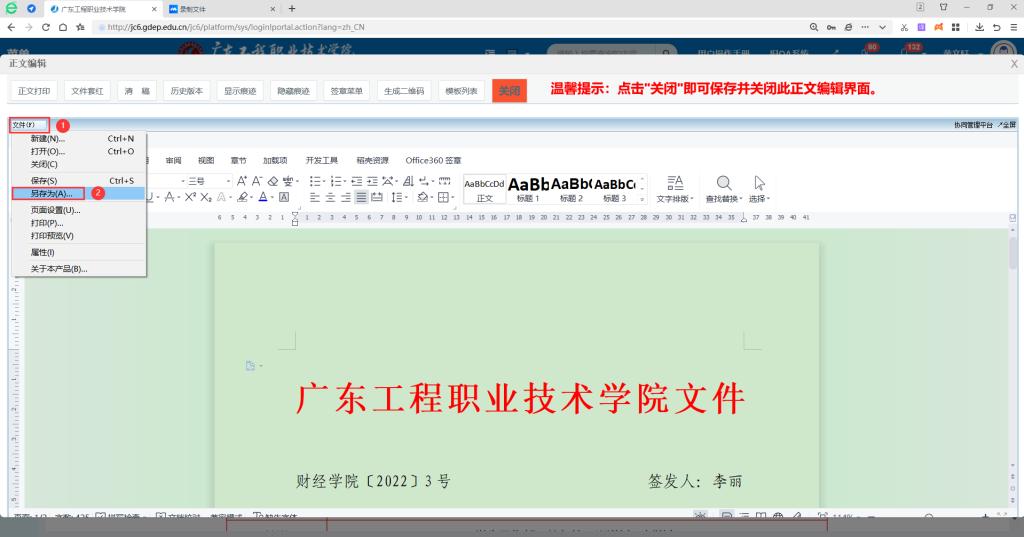Click the bulleted list icon
The height and width of the screenshot is (537, 1024).
click(316, 181)
